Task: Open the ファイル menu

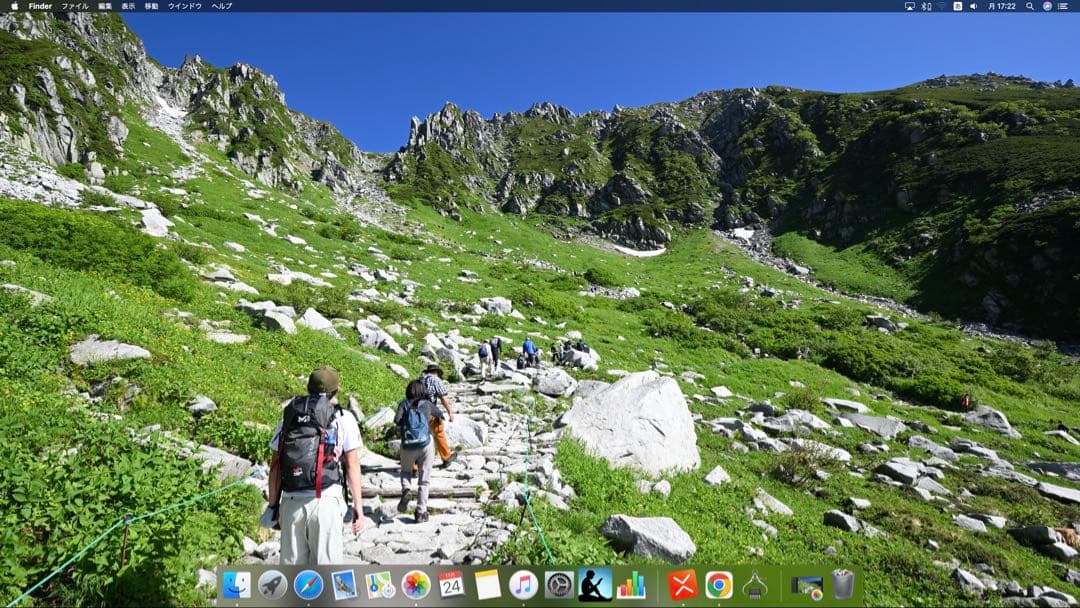Action: pyautogui.click(x=75, y=6)
